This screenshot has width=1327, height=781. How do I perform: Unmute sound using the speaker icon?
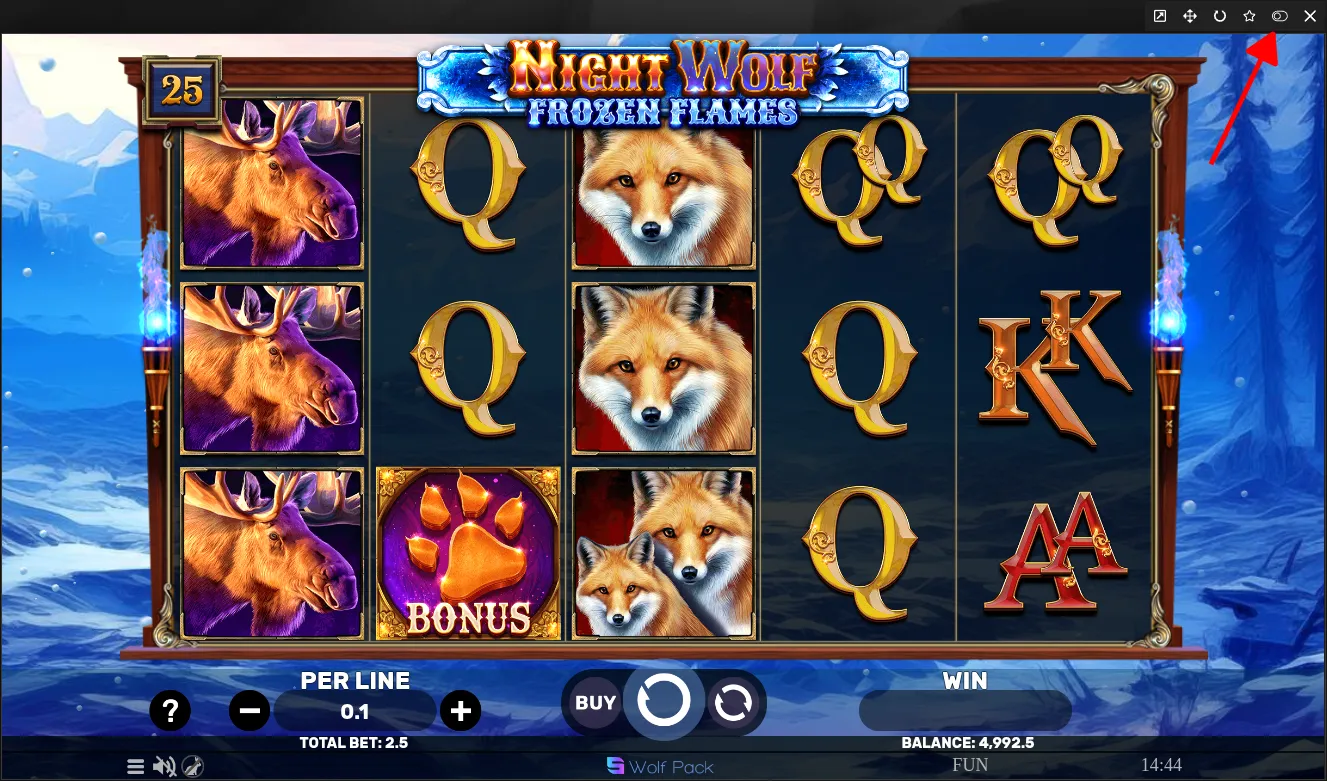tap(165, 767)
